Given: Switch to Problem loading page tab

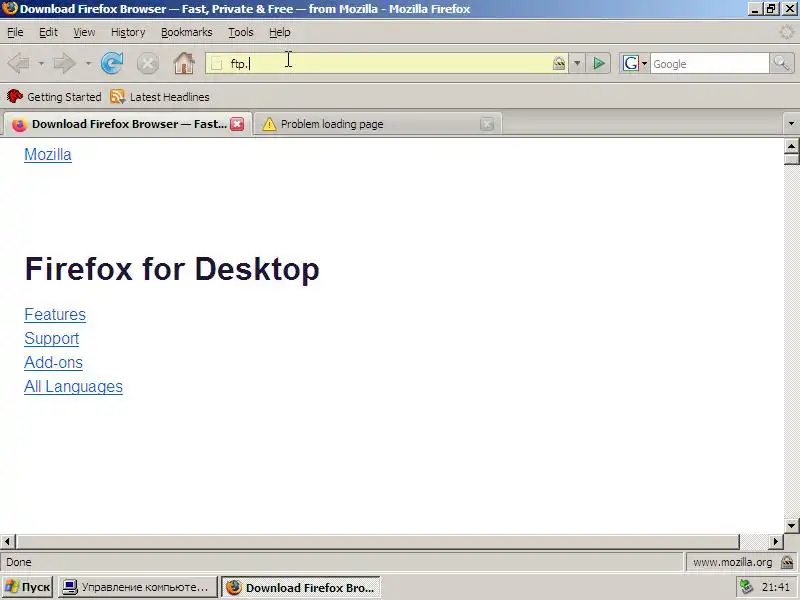Looking at the screenshot, I should coord(378,124).
